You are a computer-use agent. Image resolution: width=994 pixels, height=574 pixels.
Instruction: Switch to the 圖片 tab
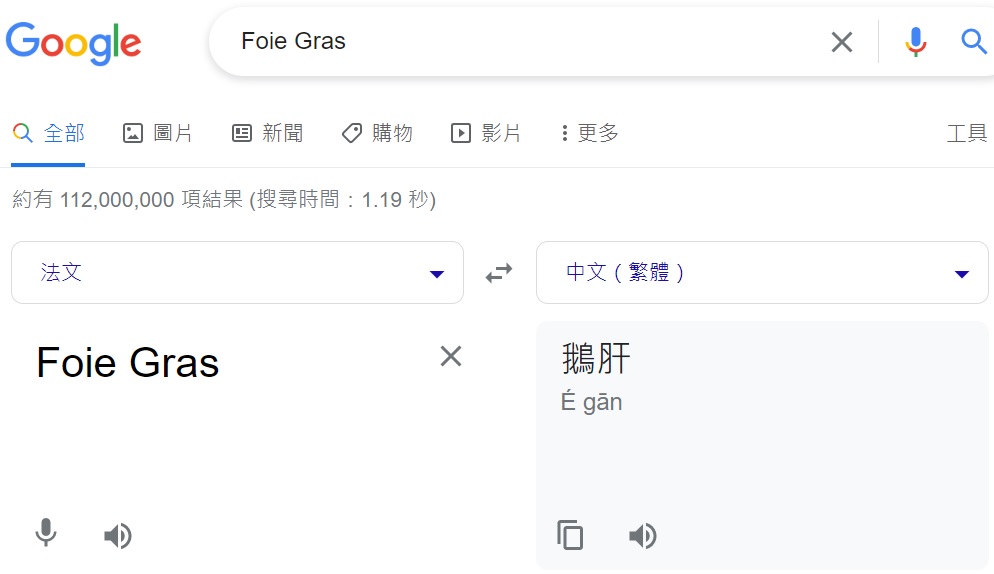(x=157, y=133)
